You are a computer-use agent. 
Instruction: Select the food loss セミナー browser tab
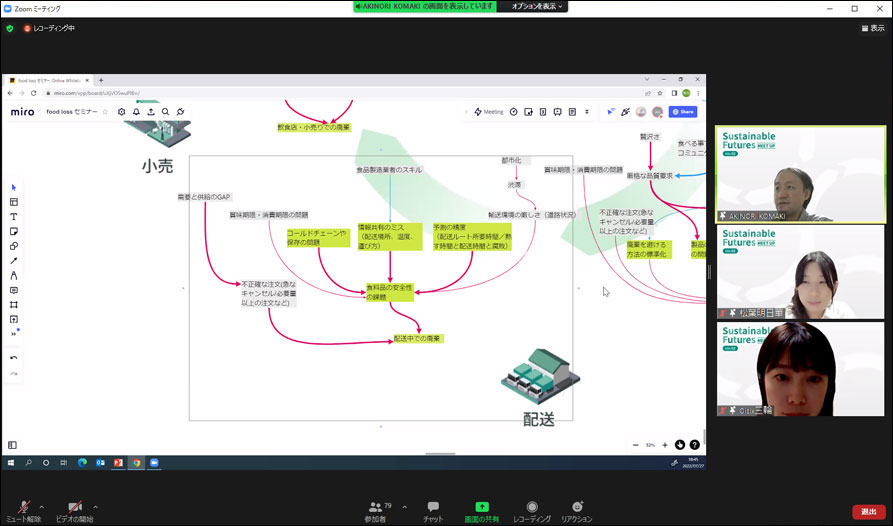(x=50, y=80)
